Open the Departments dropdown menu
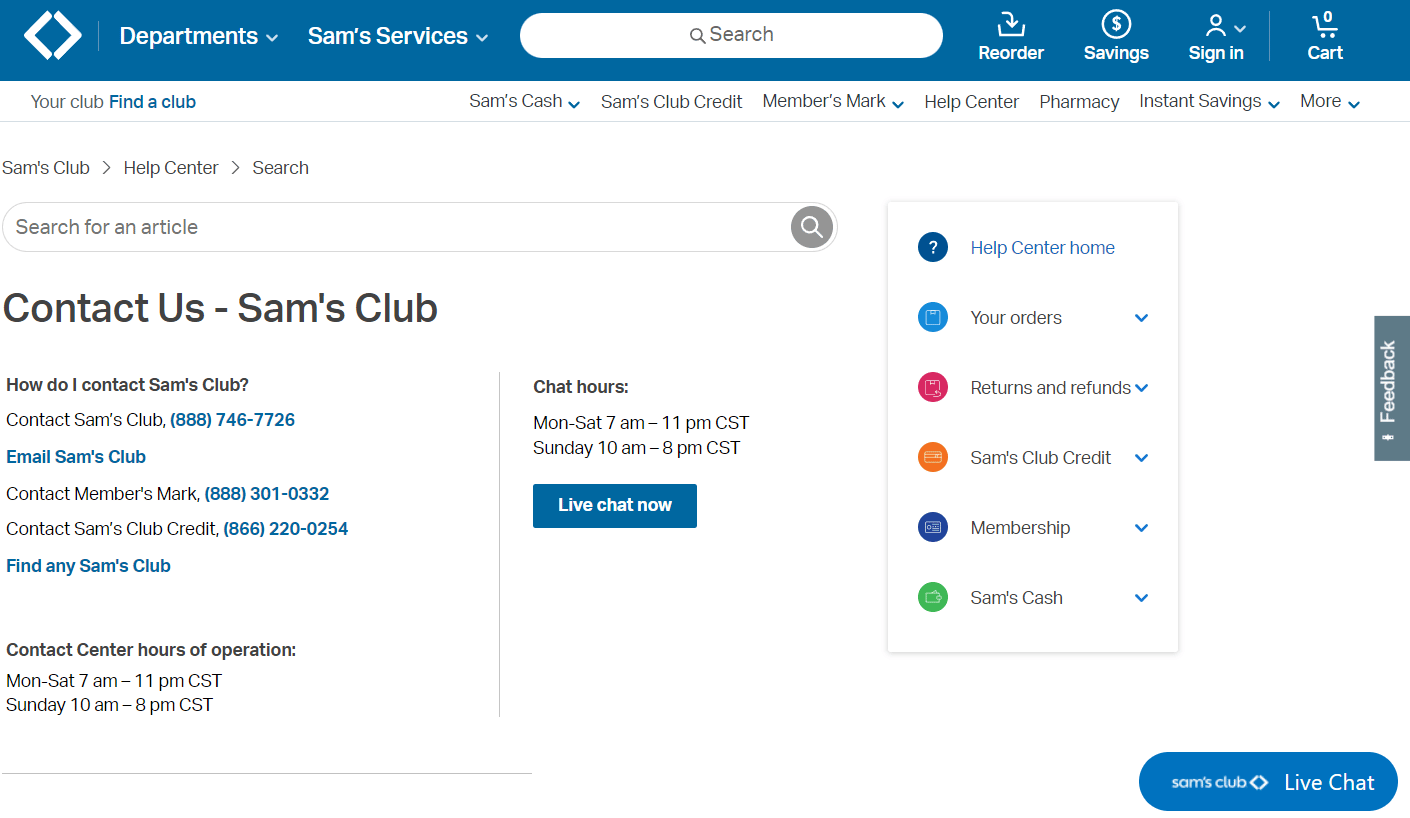This screenshot has width=1410, height=818. 199,36
